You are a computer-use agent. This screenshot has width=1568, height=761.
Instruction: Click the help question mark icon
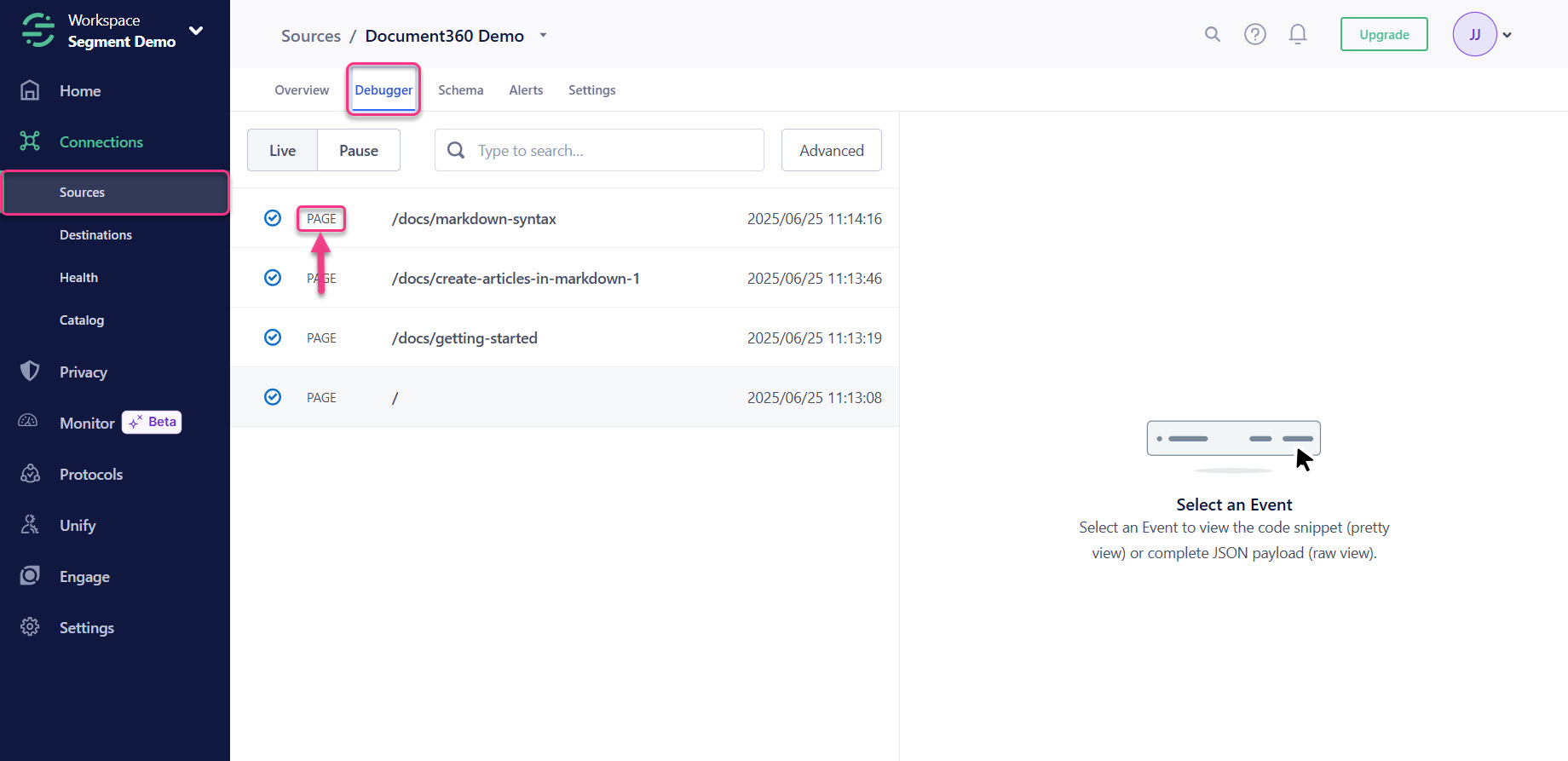click(x=1255, y=34)
